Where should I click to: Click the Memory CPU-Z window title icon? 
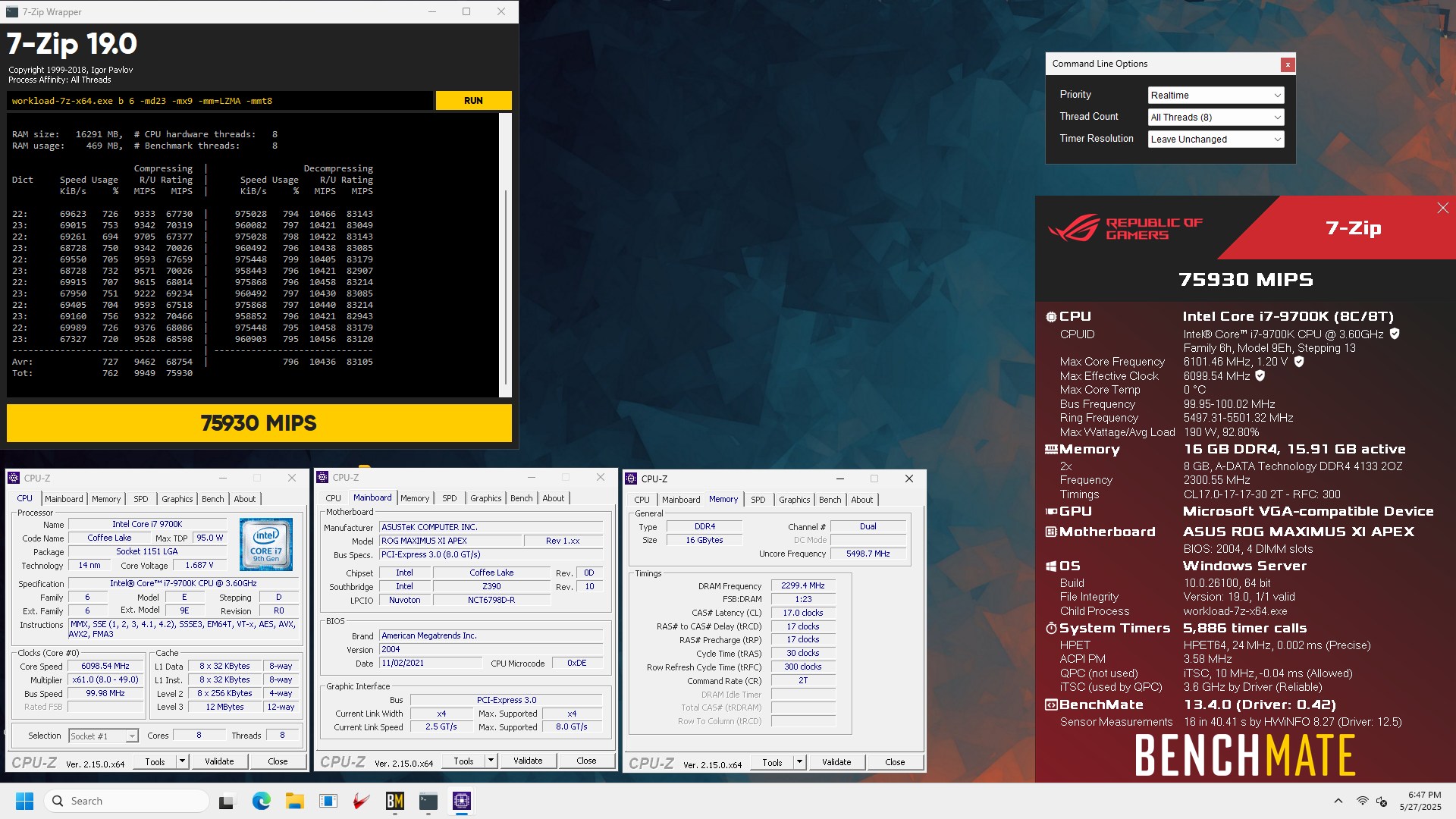[x=631, y=479]
